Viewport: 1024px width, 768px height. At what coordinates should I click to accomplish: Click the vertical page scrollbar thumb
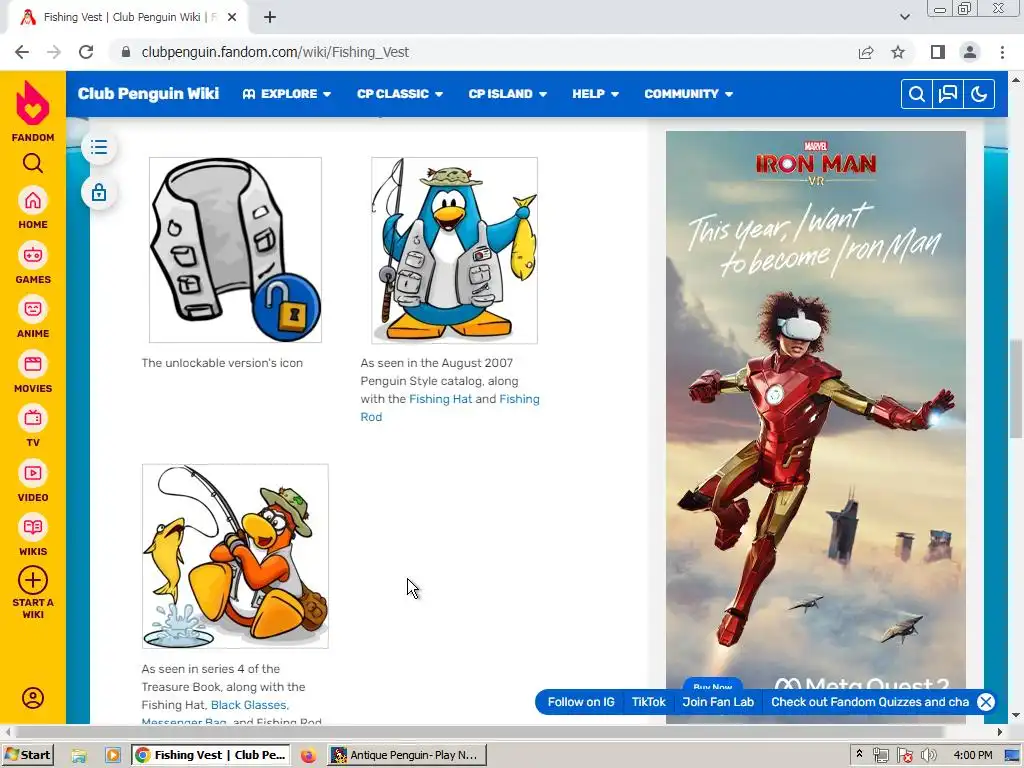point(1016,390)
